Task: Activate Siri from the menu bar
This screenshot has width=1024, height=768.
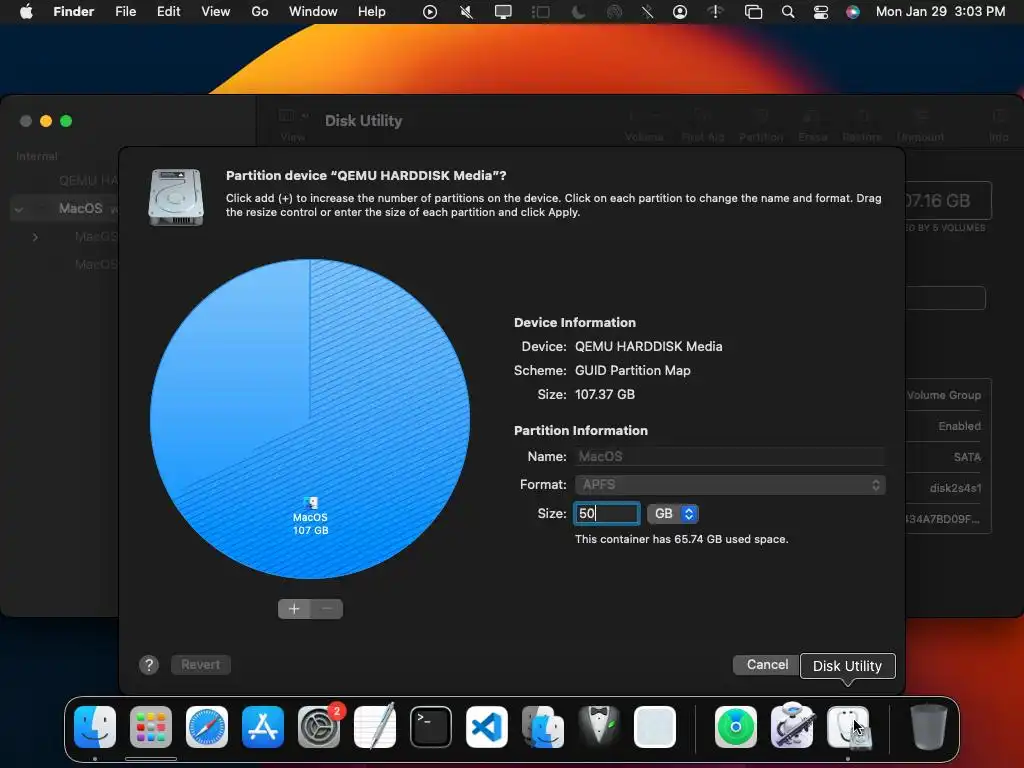Action: 853,12
